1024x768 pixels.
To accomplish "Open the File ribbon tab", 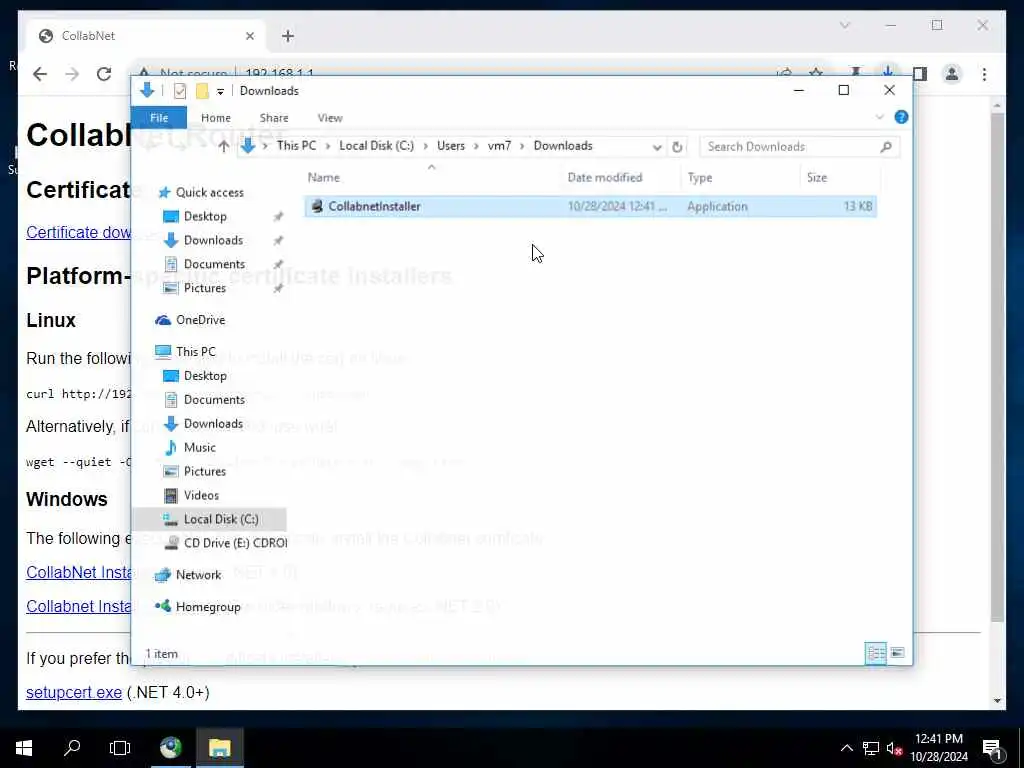I will [x=159, y=118].
